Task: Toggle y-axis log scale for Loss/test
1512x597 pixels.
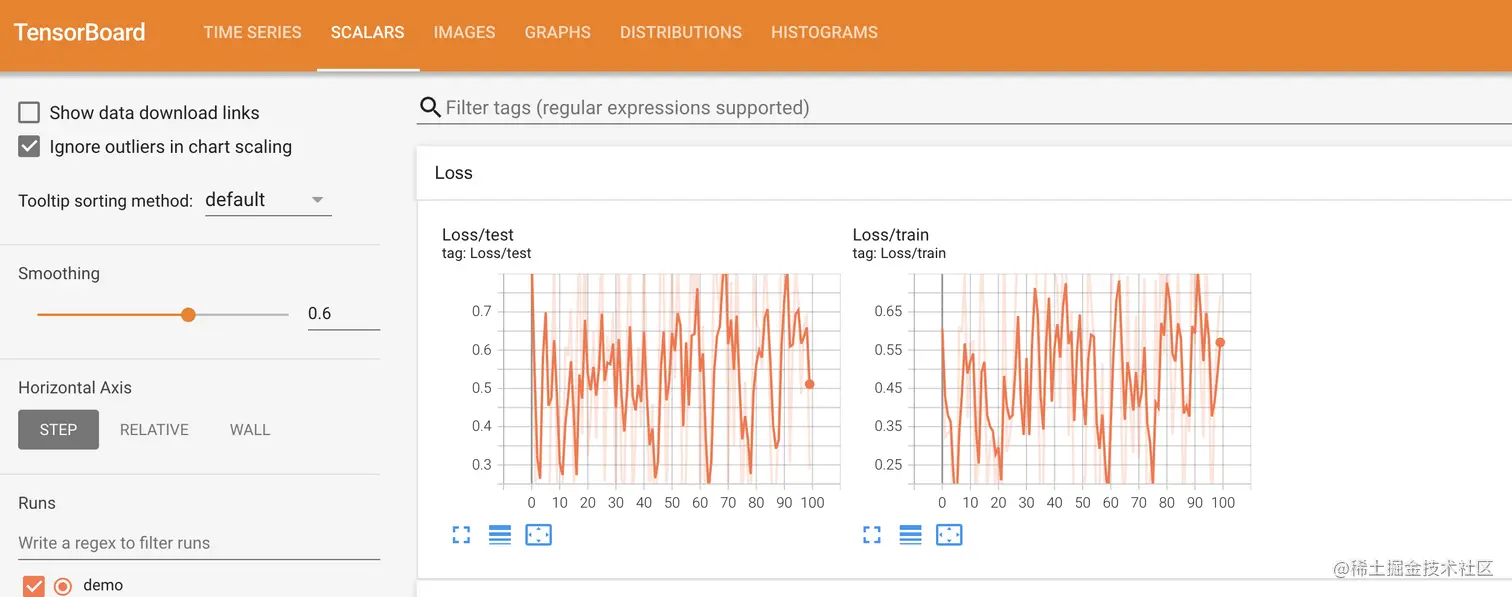Action: click(500, 535)
